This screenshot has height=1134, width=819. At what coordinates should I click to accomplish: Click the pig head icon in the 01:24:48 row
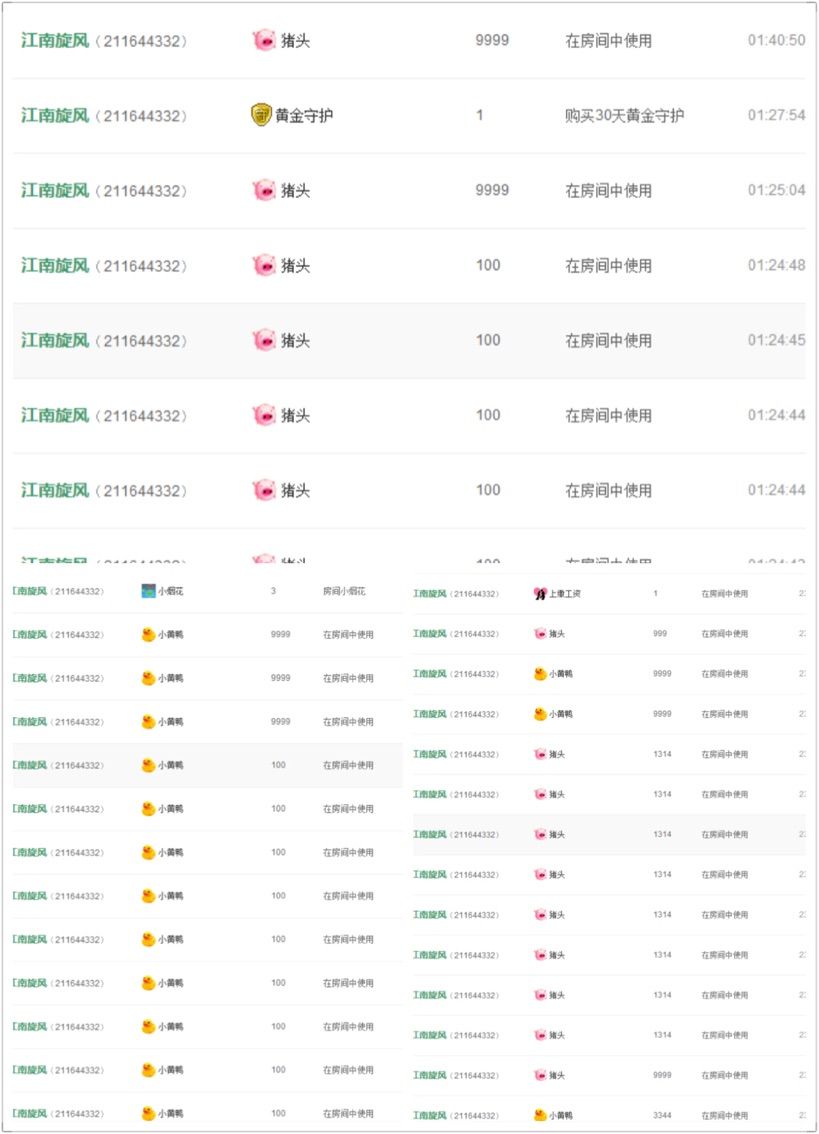(264, 265)
